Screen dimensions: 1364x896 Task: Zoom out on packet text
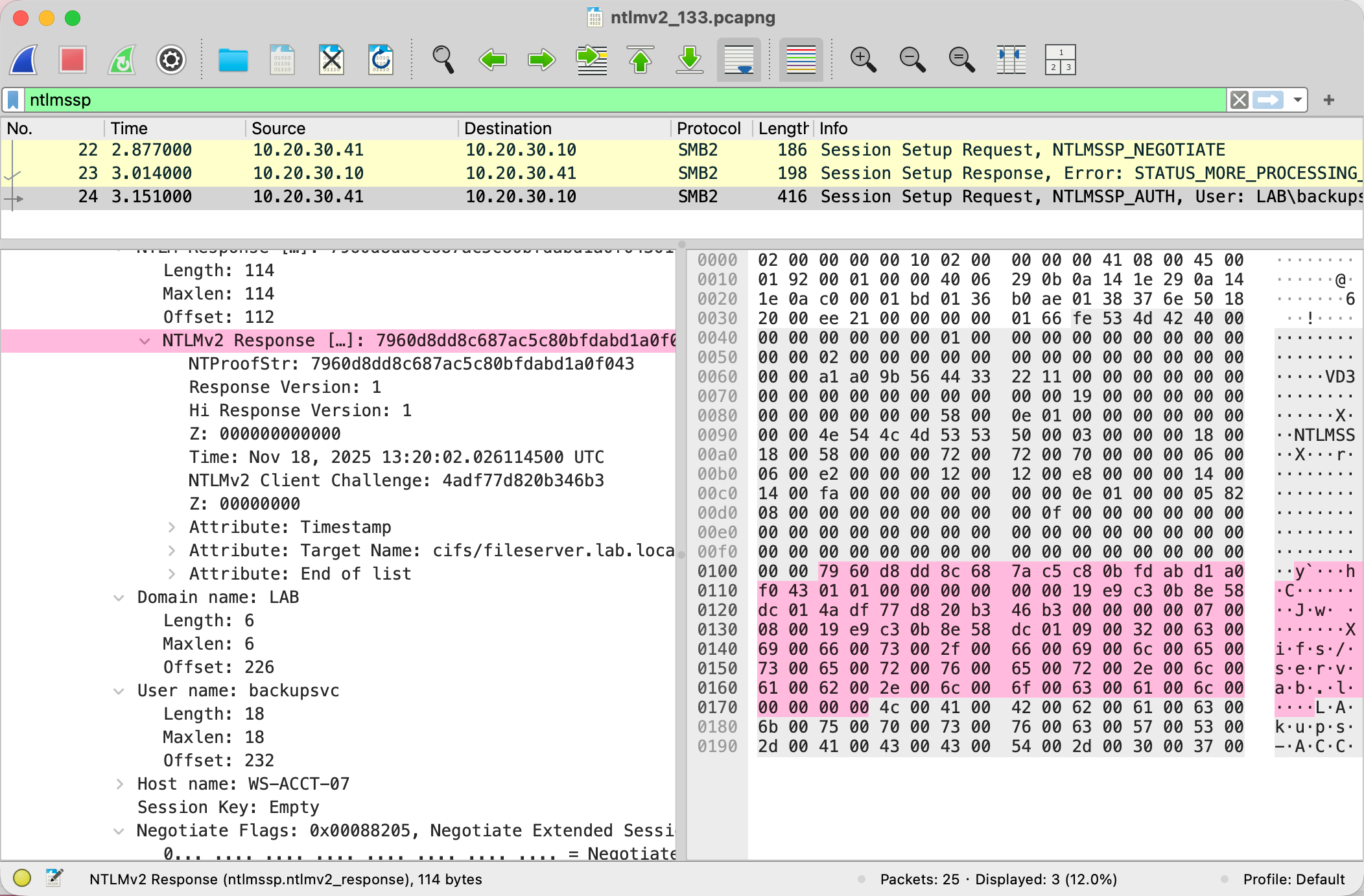pyautogui.click(x=912, y=60)
